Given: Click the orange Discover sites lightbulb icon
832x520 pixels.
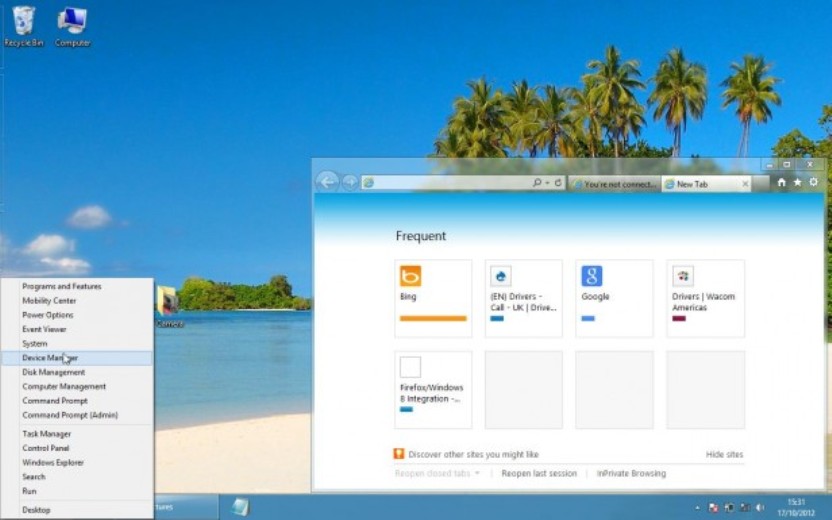Looking at the screenshot, I should point(398,454).
